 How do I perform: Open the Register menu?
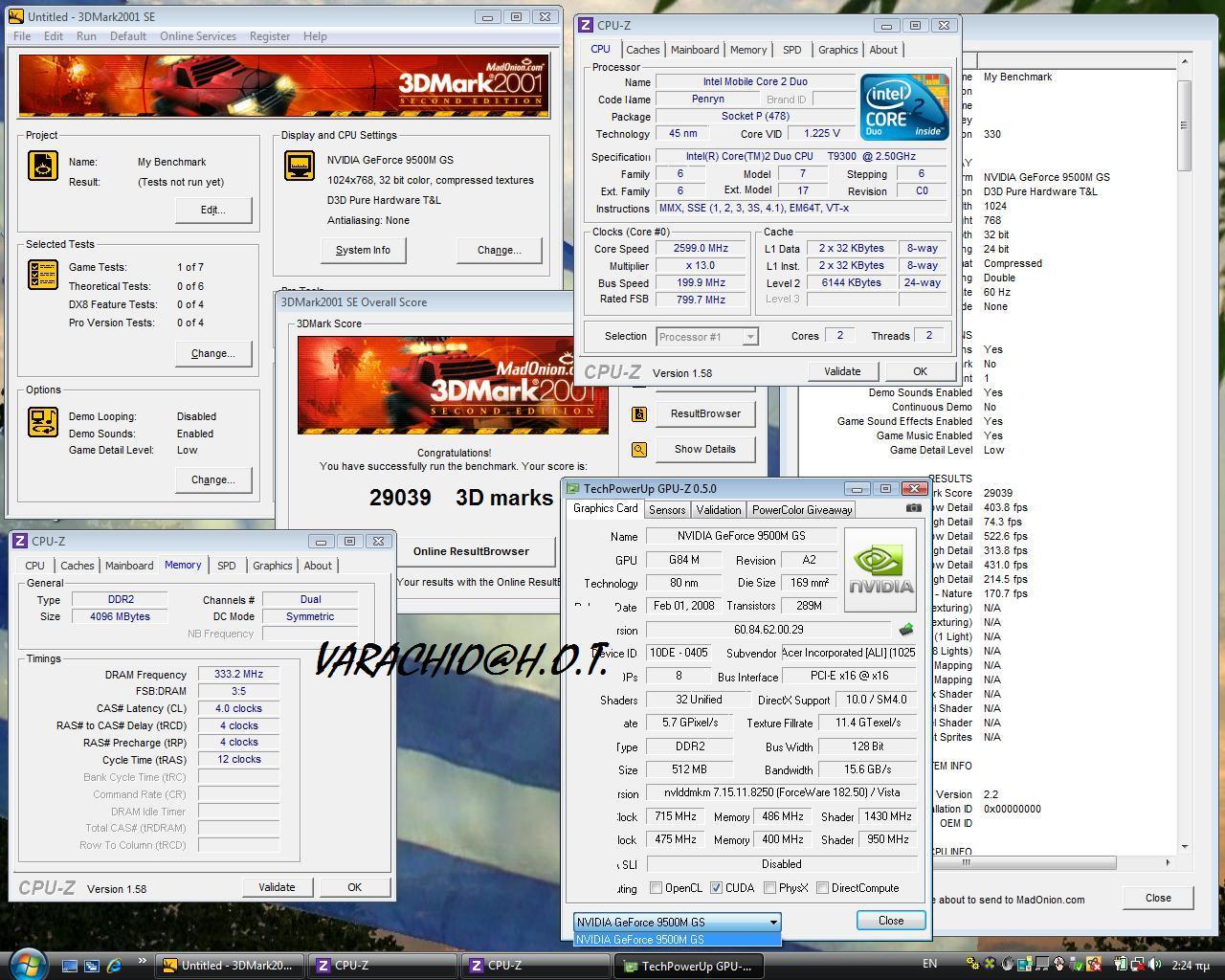[x=270, y=36]
